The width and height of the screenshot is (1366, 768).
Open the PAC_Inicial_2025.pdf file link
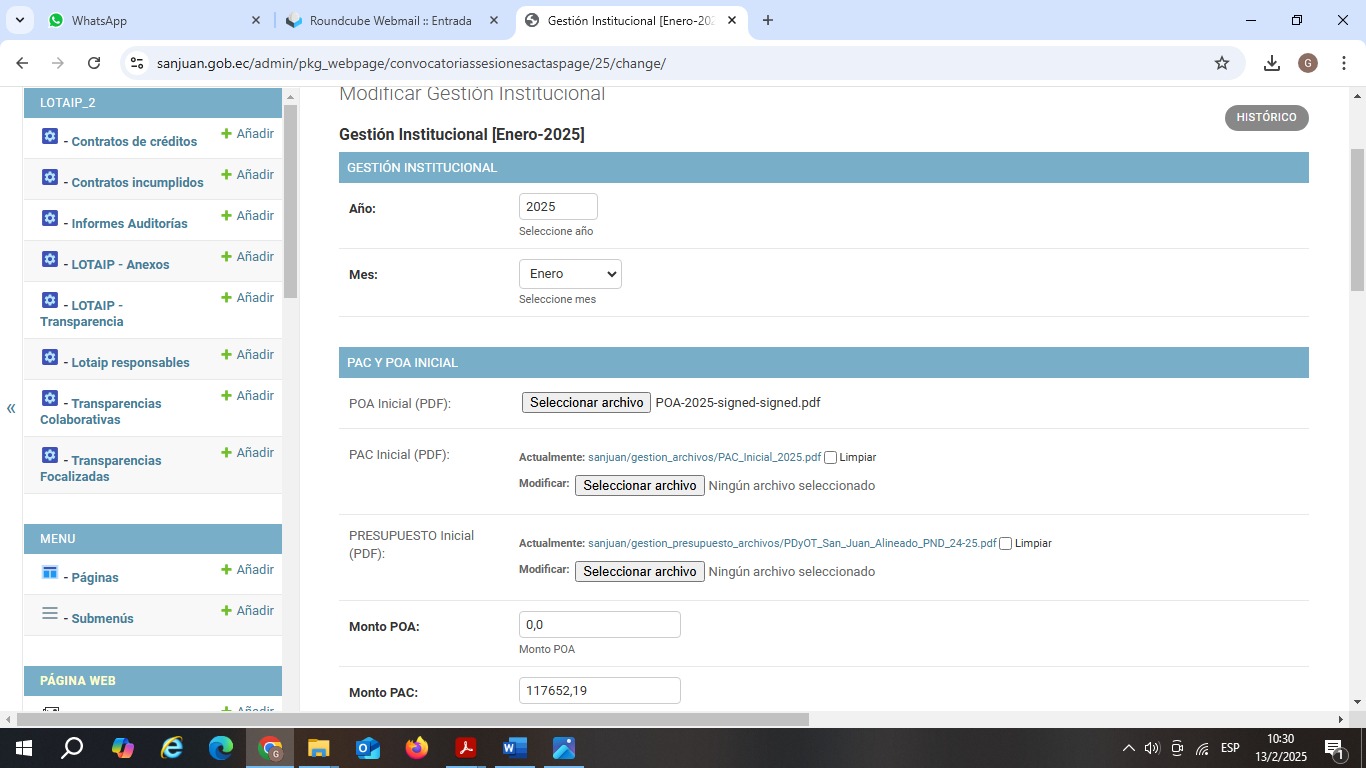(704, 457)
